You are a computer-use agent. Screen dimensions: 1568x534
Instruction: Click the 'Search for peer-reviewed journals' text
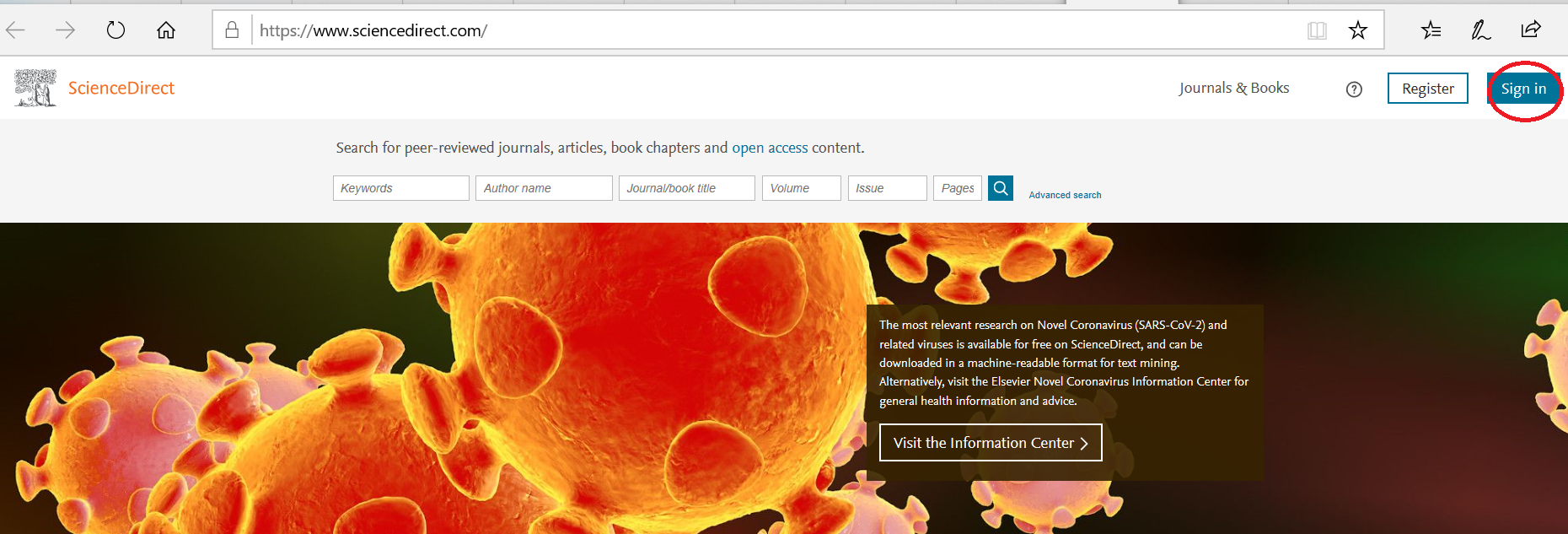[600, 148]
